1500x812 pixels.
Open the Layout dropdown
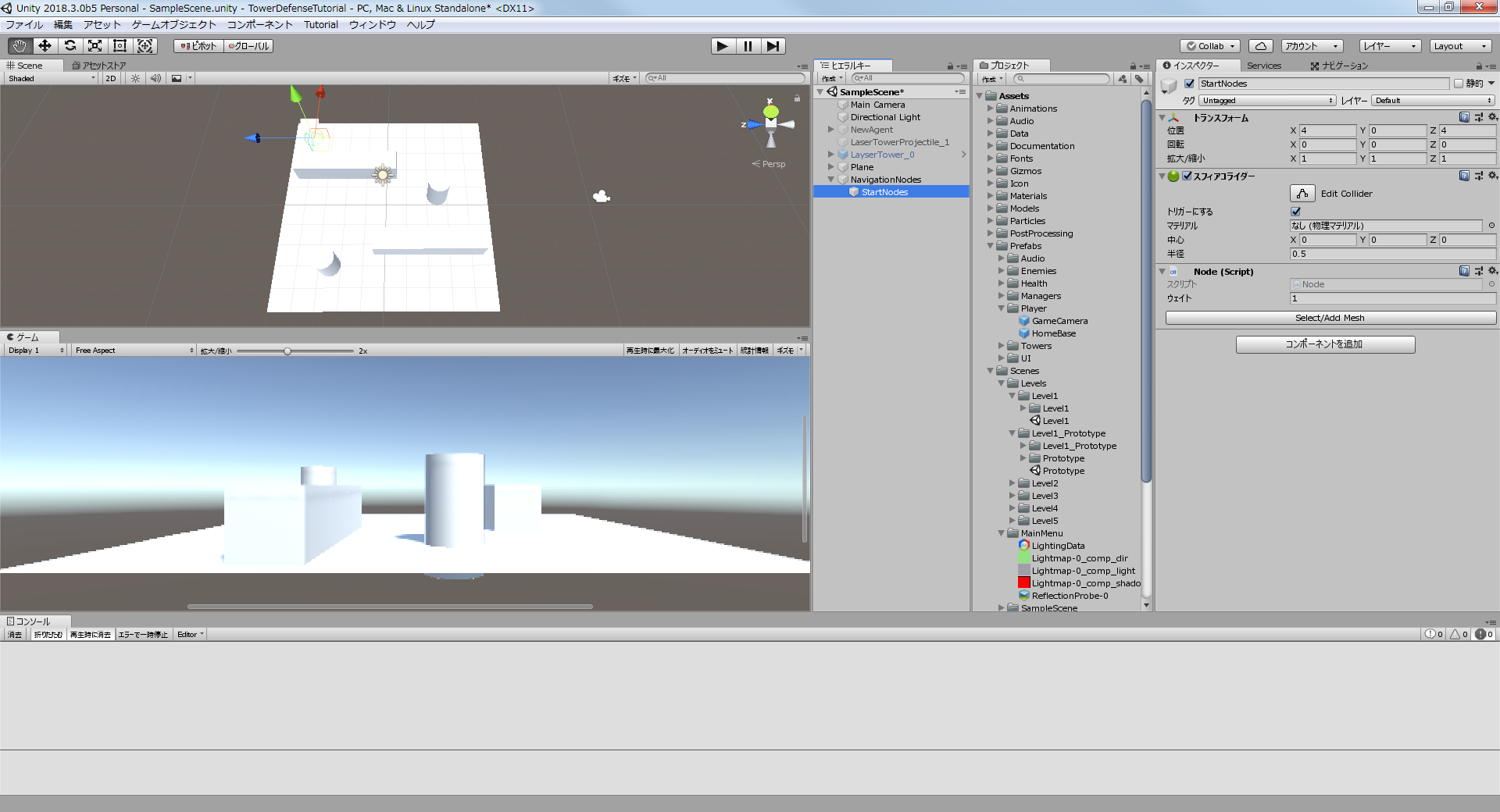[1460, 46]
